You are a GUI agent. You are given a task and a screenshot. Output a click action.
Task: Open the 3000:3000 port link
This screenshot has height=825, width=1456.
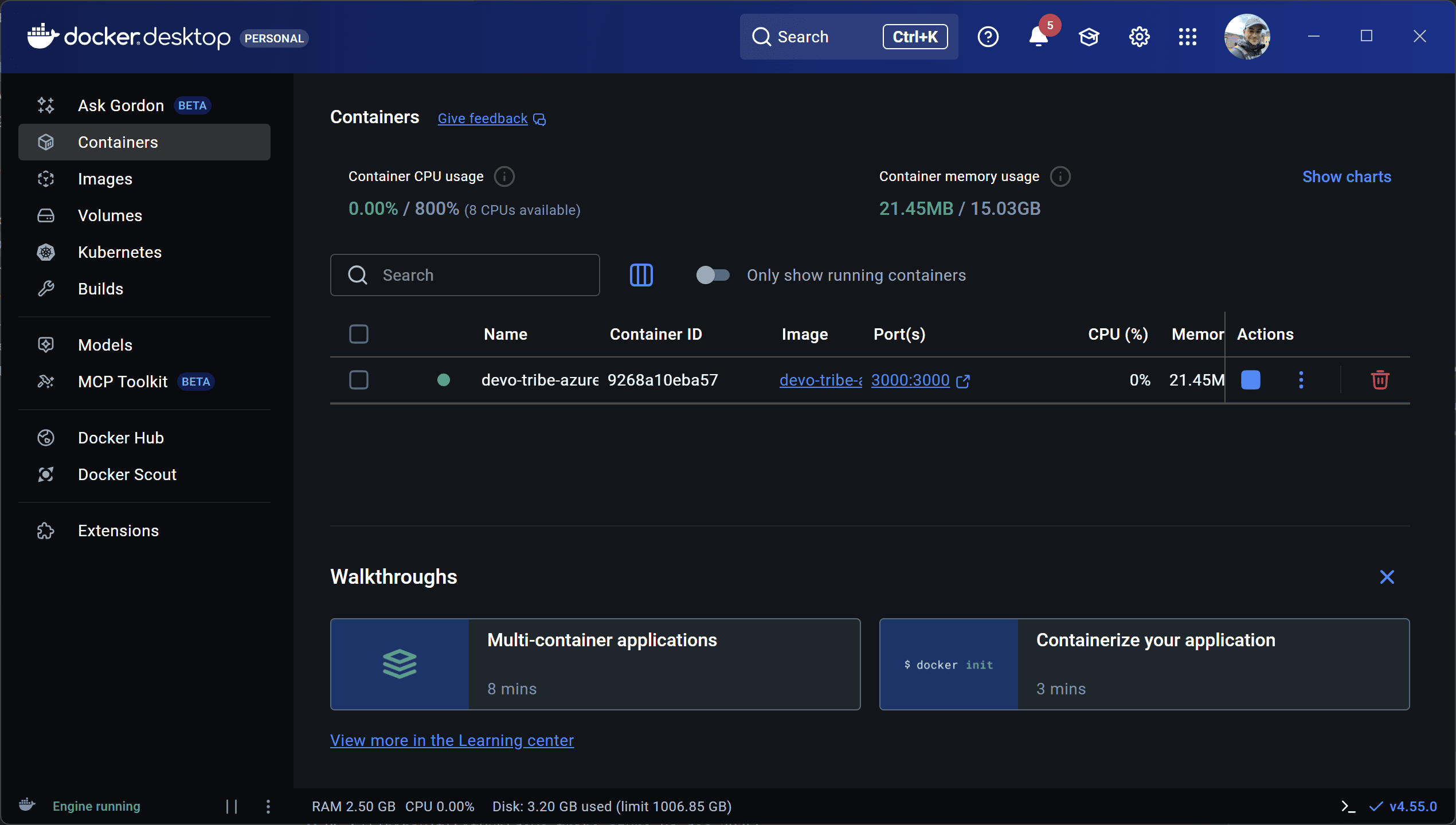pos(910,380)
